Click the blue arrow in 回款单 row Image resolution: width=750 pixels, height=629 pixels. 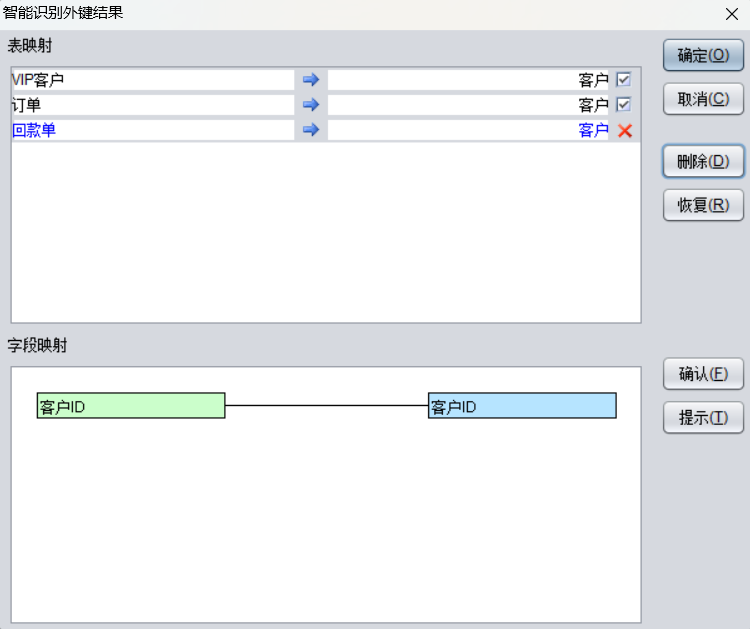pyautogui.click(x=310, y=130)
